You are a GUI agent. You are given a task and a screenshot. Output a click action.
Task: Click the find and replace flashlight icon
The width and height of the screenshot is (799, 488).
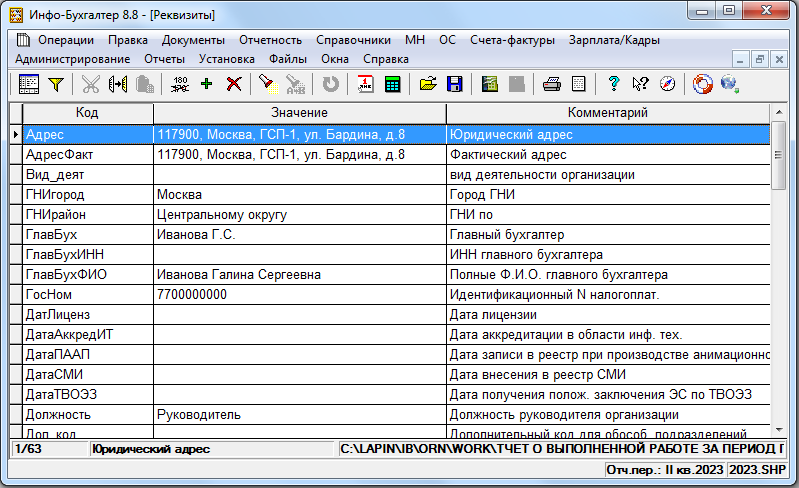point(295,84)
